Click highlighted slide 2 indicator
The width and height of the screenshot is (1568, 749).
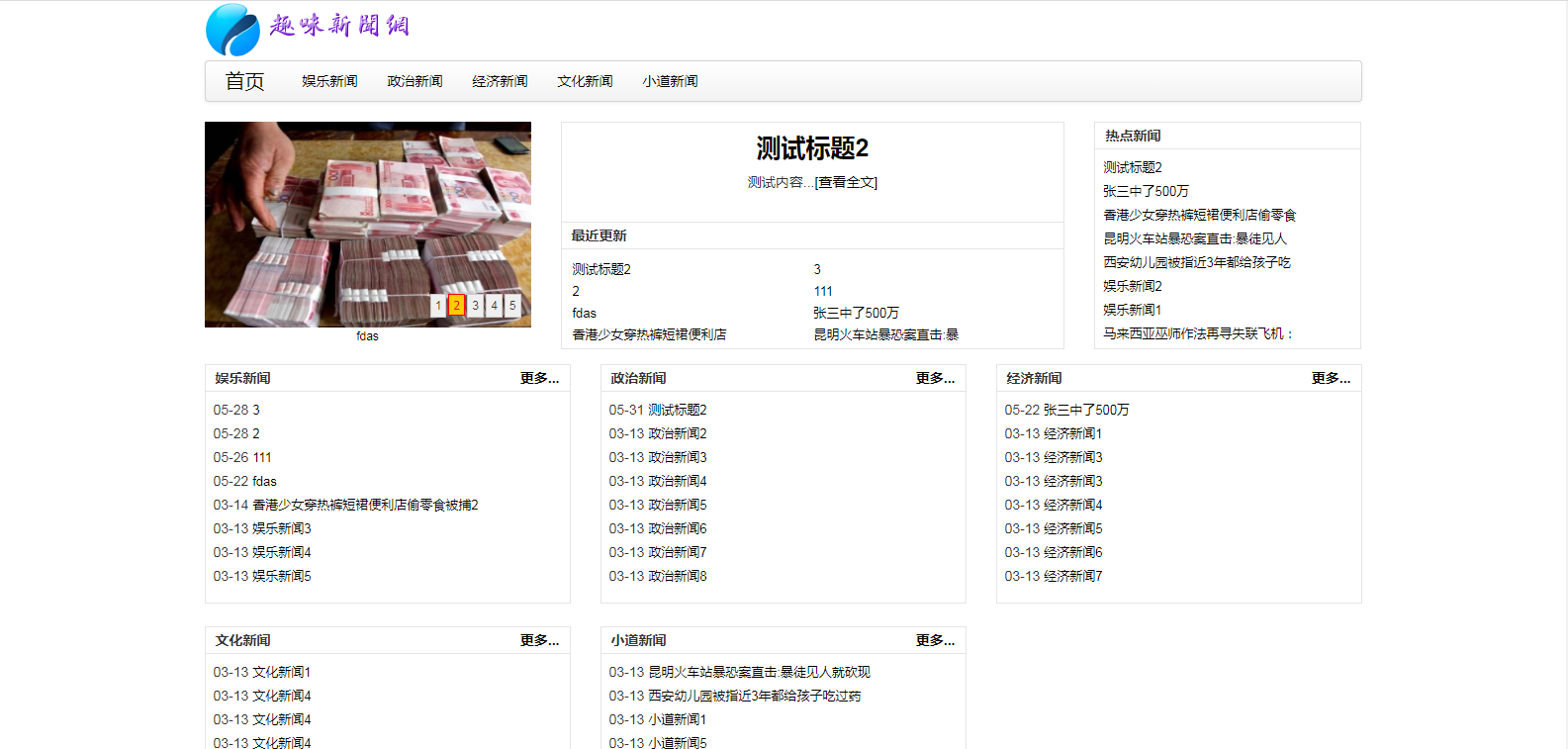tap(456, 306)
